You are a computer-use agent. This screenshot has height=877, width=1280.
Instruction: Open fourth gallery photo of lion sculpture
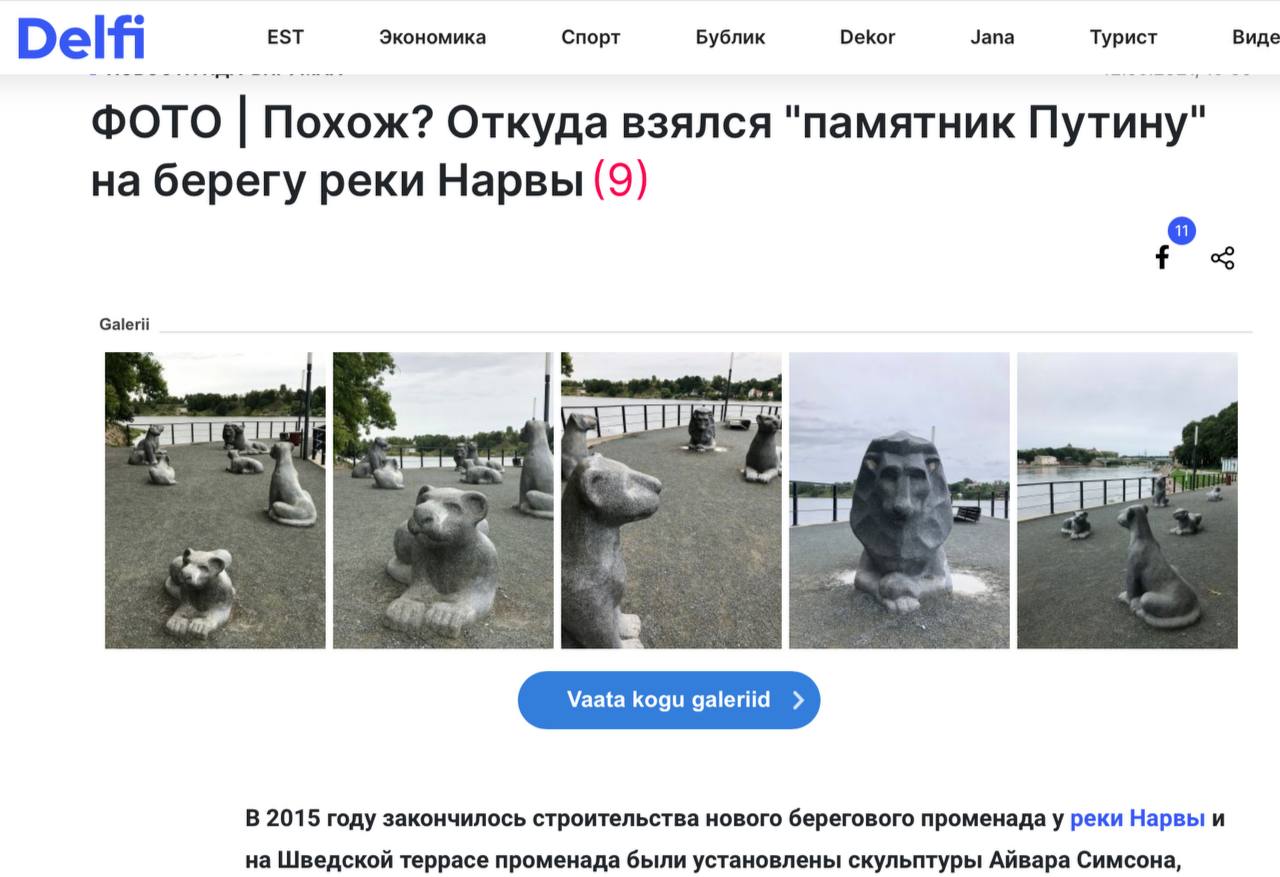click(x=899, y=500)
